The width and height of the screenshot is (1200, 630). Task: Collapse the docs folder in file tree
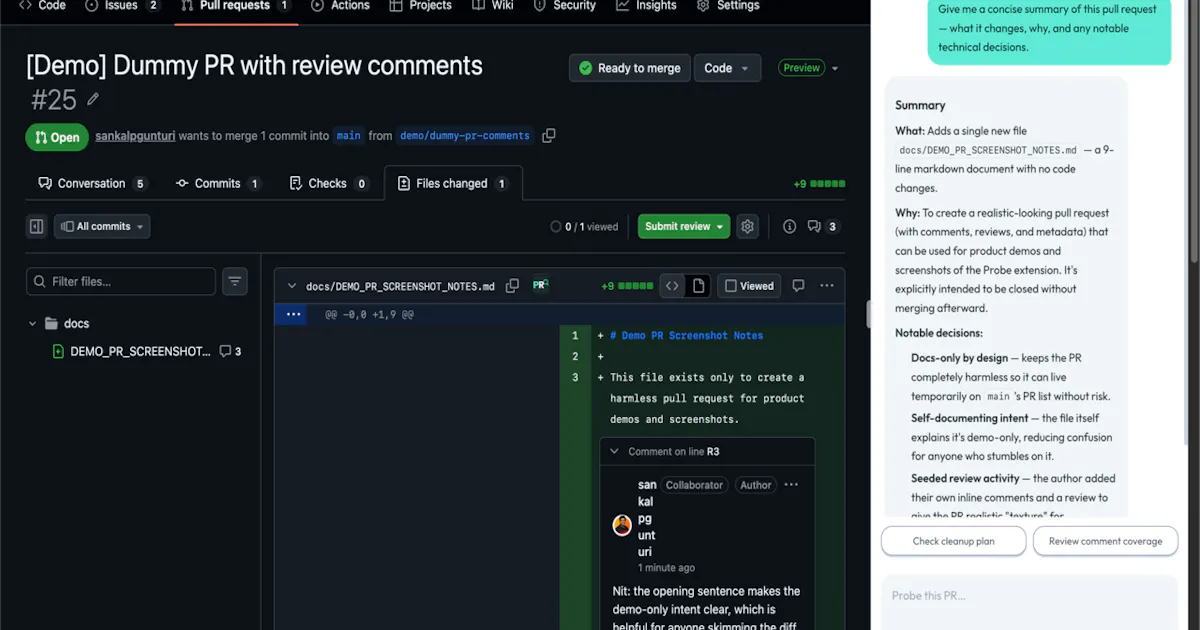coord(33,323)
